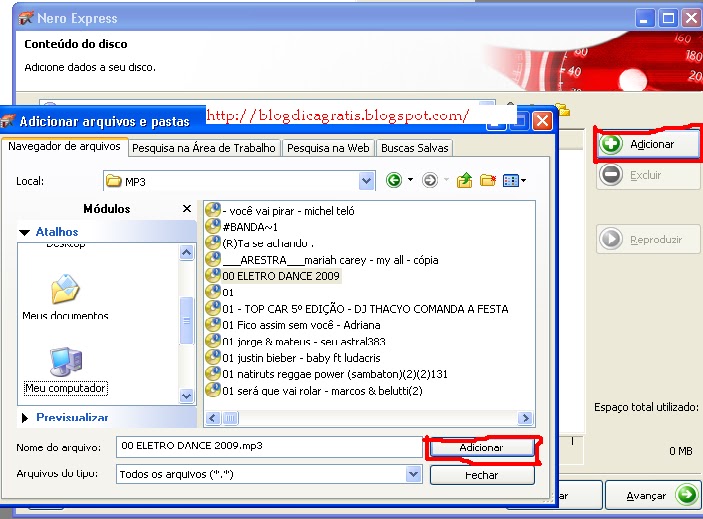Switch to Pesquisa na Área de Trabalho tab

click(204, 148)
